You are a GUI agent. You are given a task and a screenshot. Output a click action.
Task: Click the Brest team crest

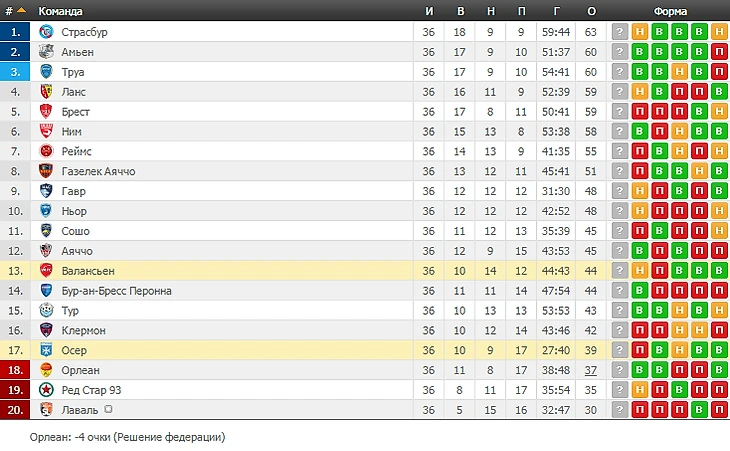pyautogui.click(x=46, y=112)
